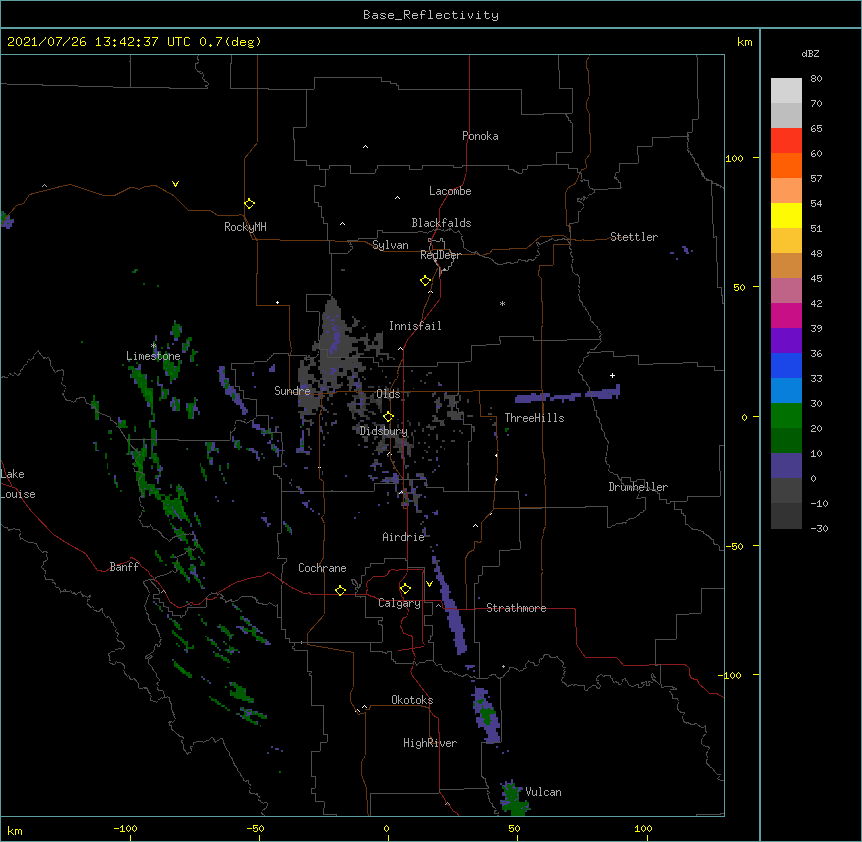The height and width of the screenshot is (842, 862).
Task: Click the Innisfail label
Action: (415, 326)
